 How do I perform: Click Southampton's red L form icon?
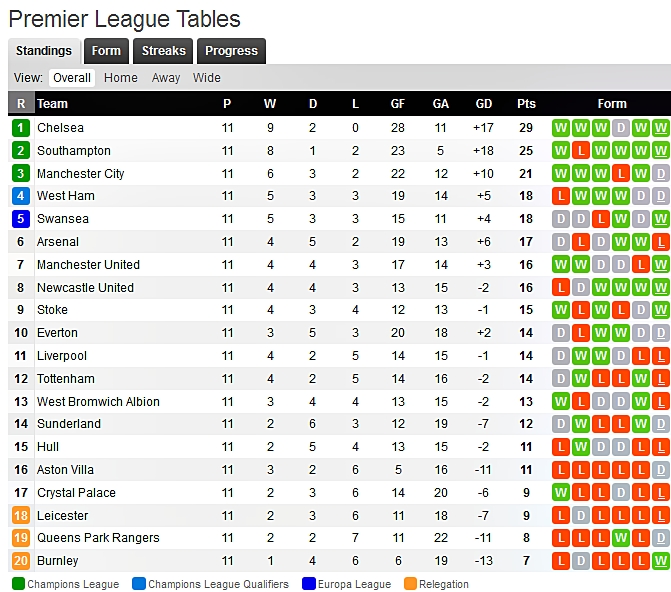click(x=581, y=151)
